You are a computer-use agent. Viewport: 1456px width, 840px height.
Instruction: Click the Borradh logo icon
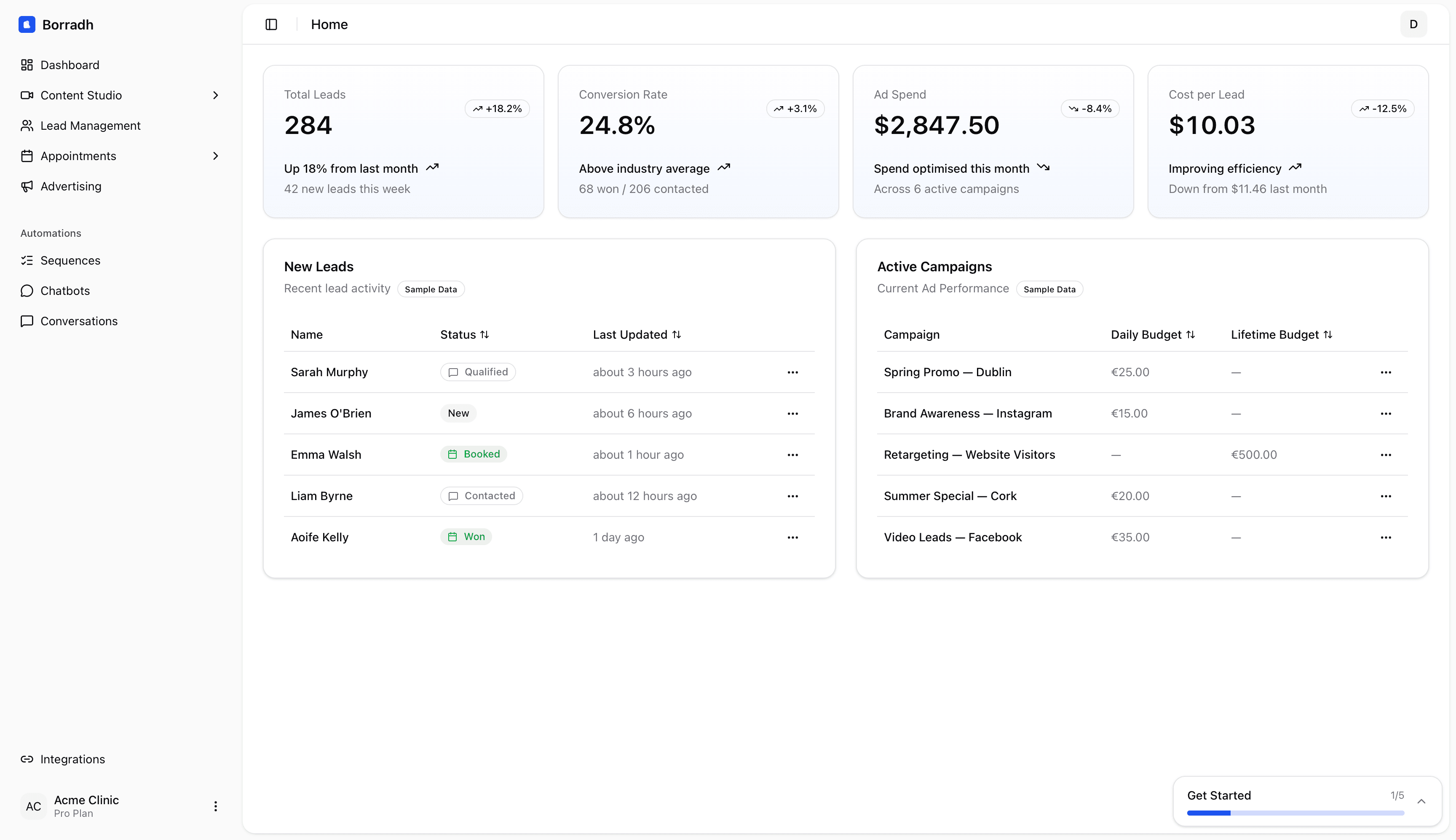pos(27,24)
